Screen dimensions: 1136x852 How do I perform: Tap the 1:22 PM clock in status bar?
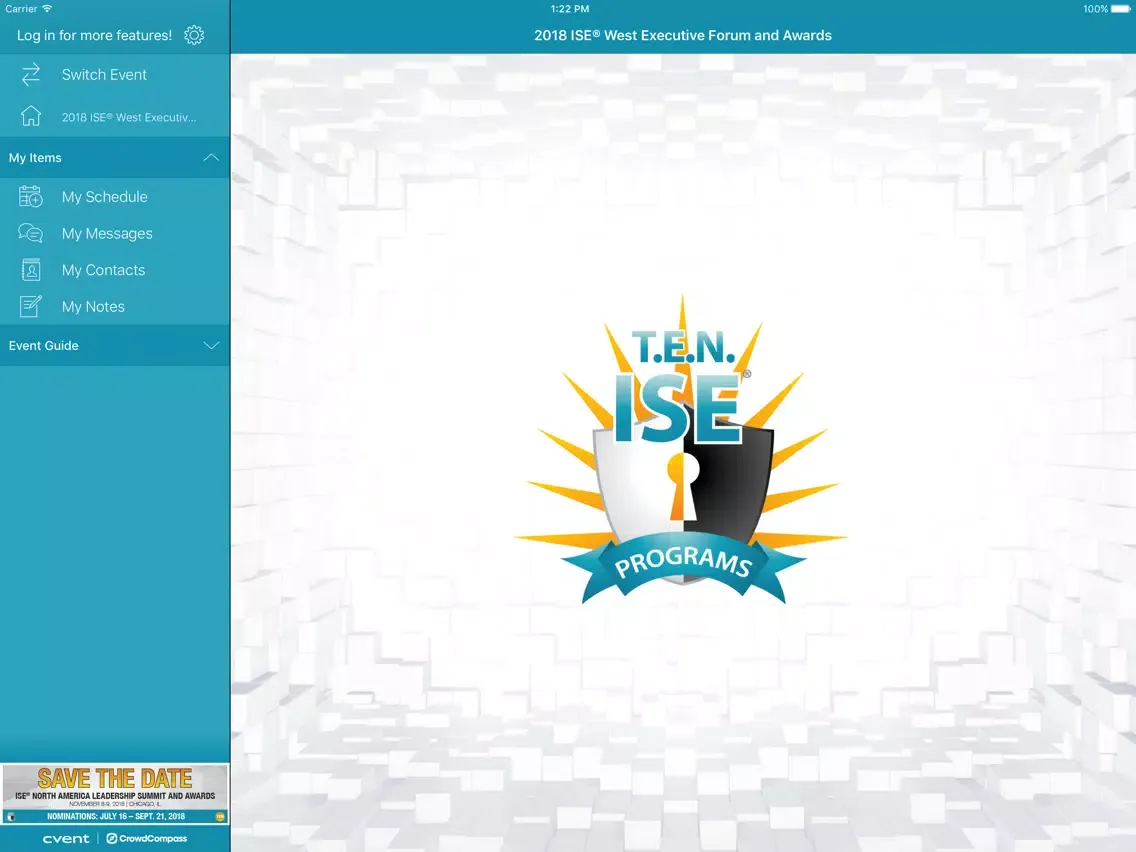pyautogui.click(x=569, y=9)
